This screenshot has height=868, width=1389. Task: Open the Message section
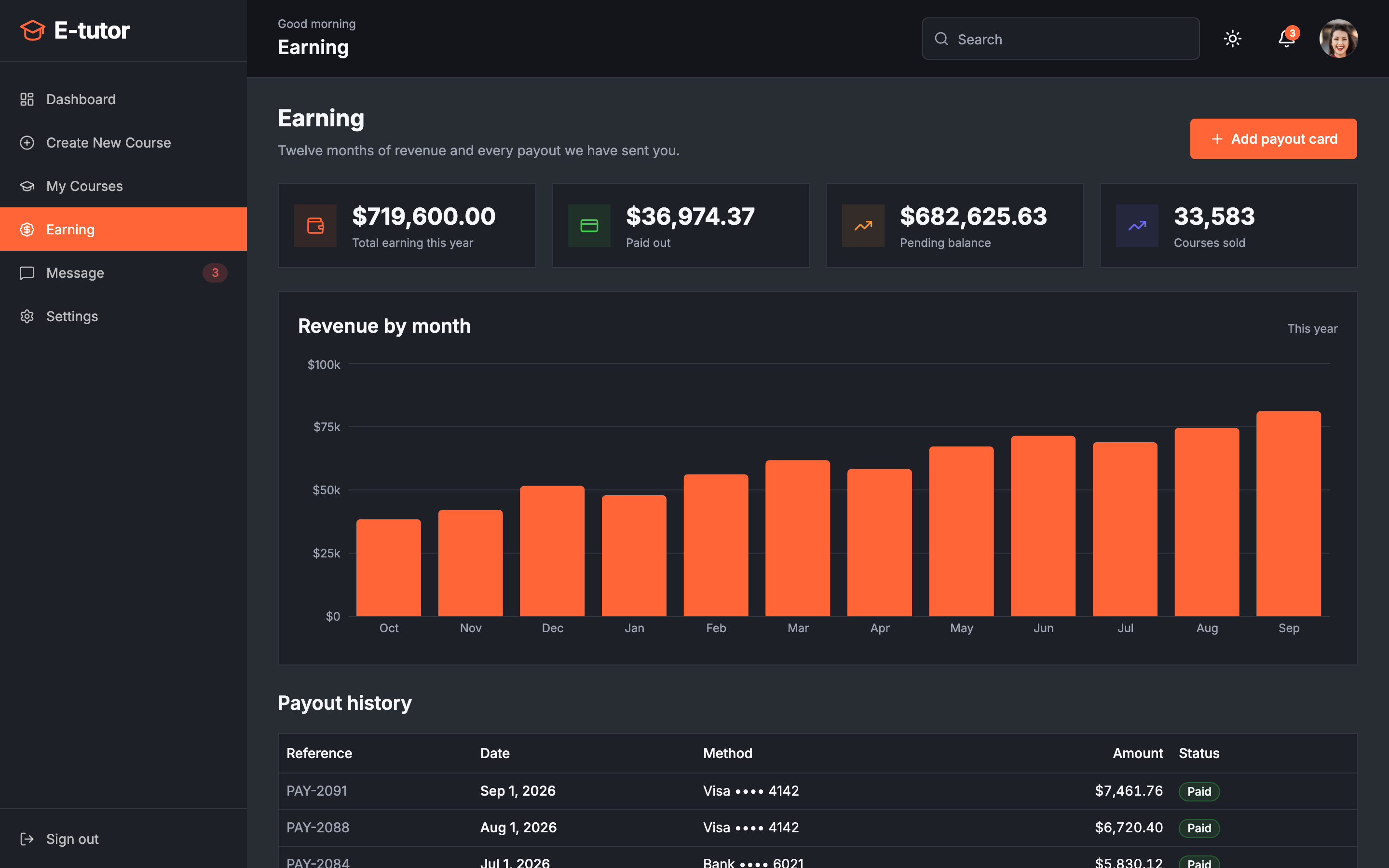[x=123, y=272]
